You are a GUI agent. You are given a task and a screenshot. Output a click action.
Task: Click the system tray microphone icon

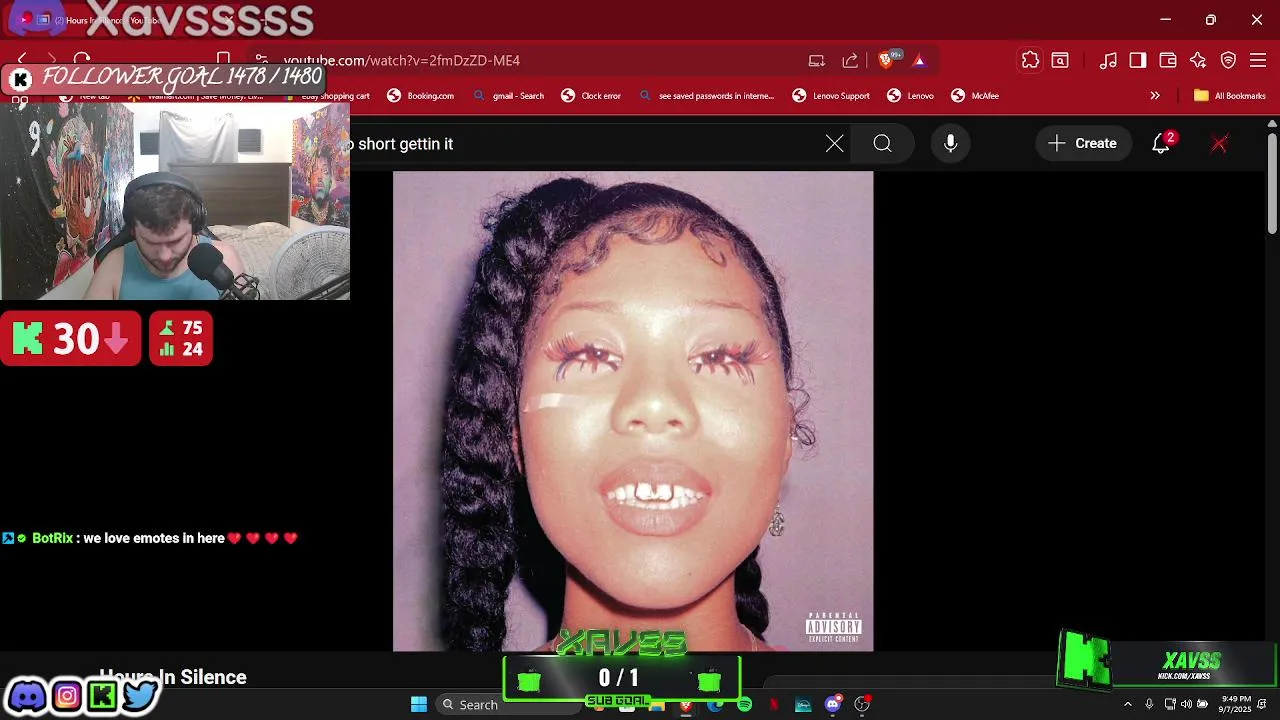1149,705
